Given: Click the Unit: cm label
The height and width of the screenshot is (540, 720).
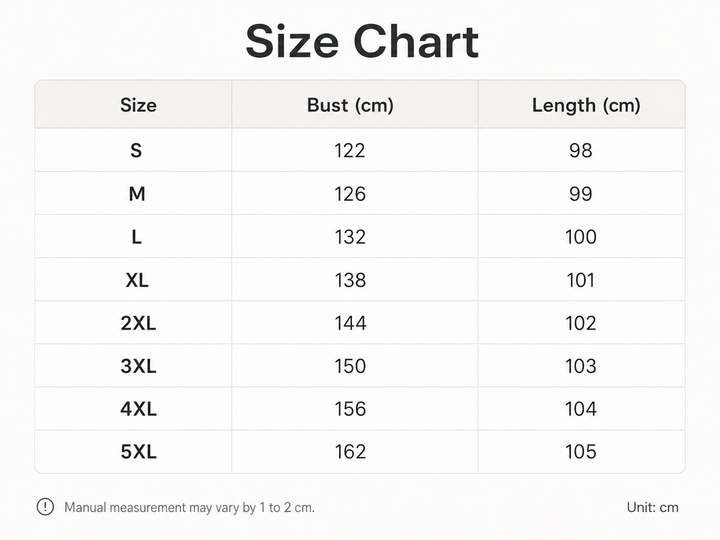Looking at the screenshot, I should 652,507.
